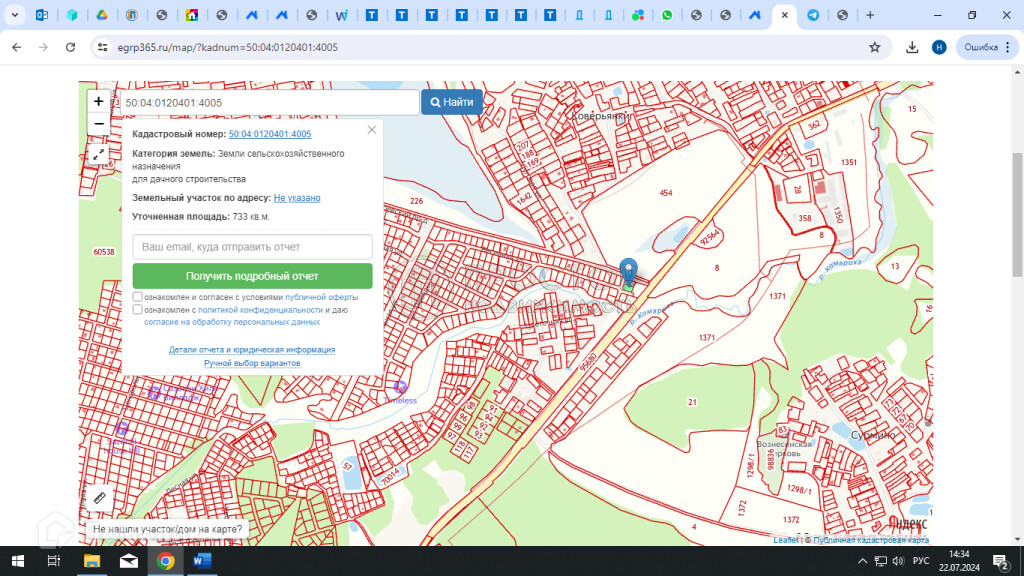Bookmark this page with star icon

875,47
